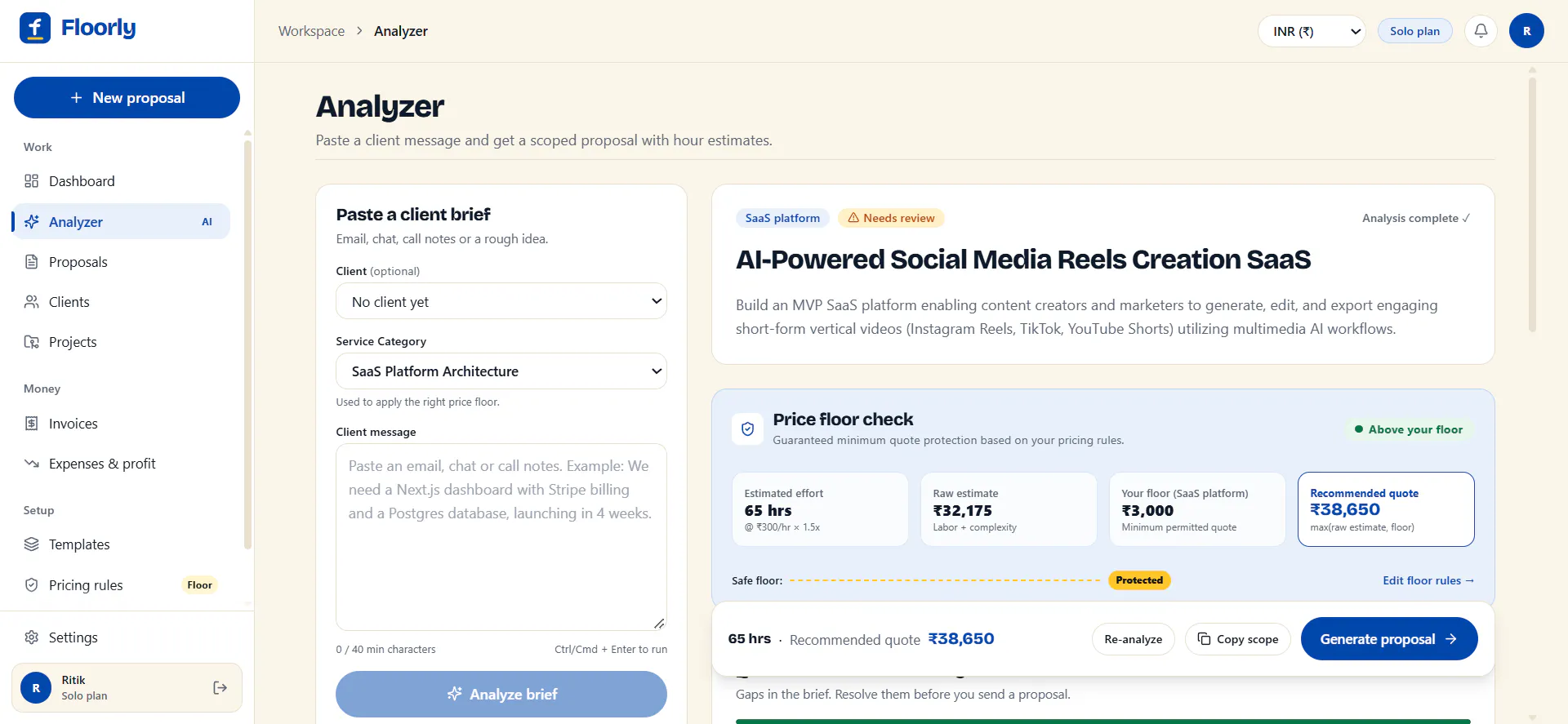Click the shield icon in Price floor check
This screenshot has width=1568, height=724.
click(747, 429)
